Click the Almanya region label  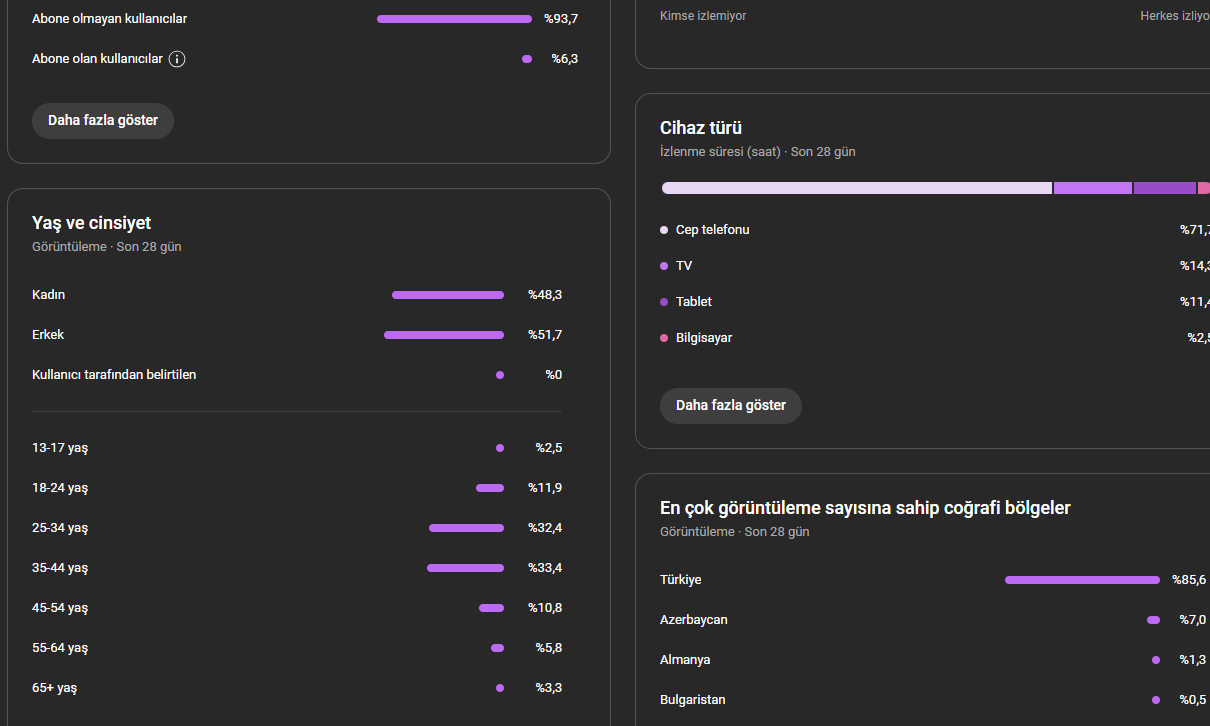[x=685, y=660]
